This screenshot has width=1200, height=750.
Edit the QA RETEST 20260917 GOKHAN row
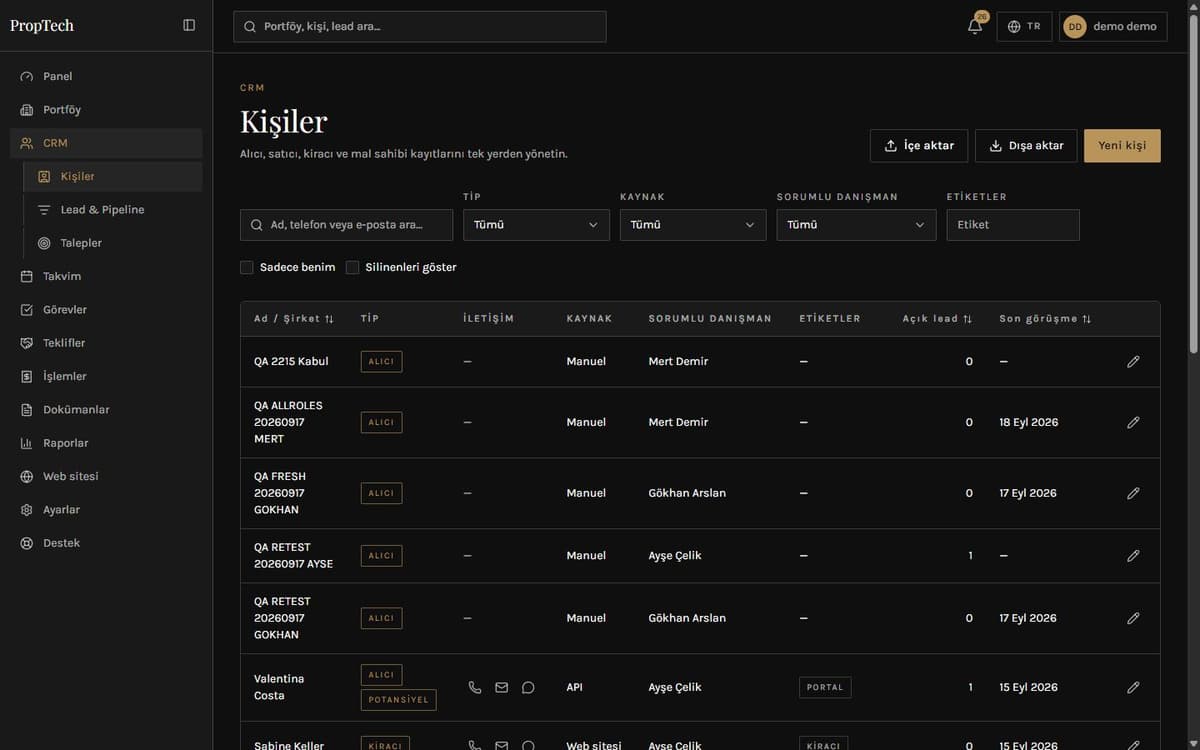pos(1133,618)
